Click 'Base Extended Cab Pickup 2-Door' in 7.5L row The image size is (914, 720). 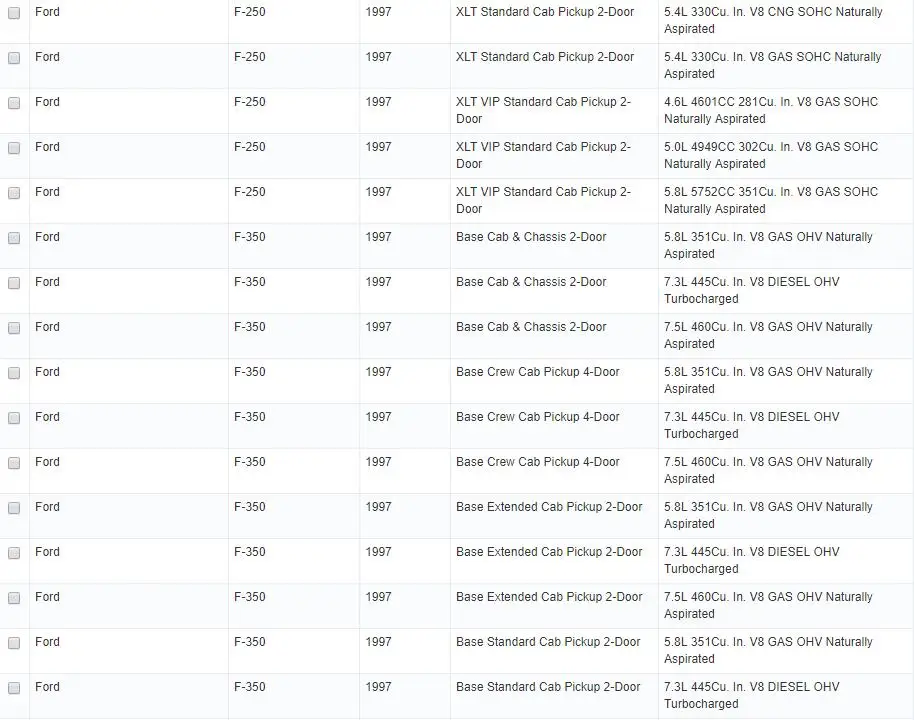549,597
